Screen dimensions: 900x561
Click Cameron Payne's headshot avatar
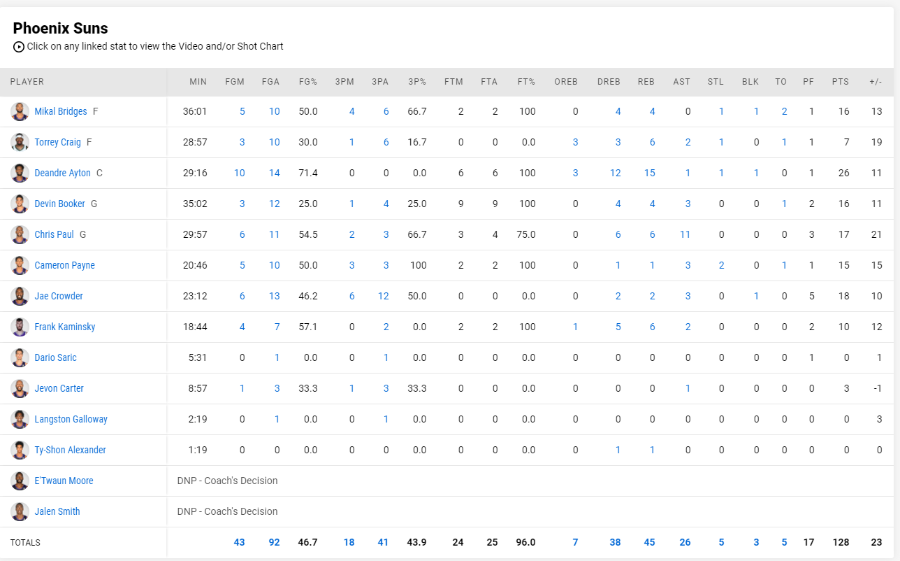pyautogui.click(x=20, y=265)
